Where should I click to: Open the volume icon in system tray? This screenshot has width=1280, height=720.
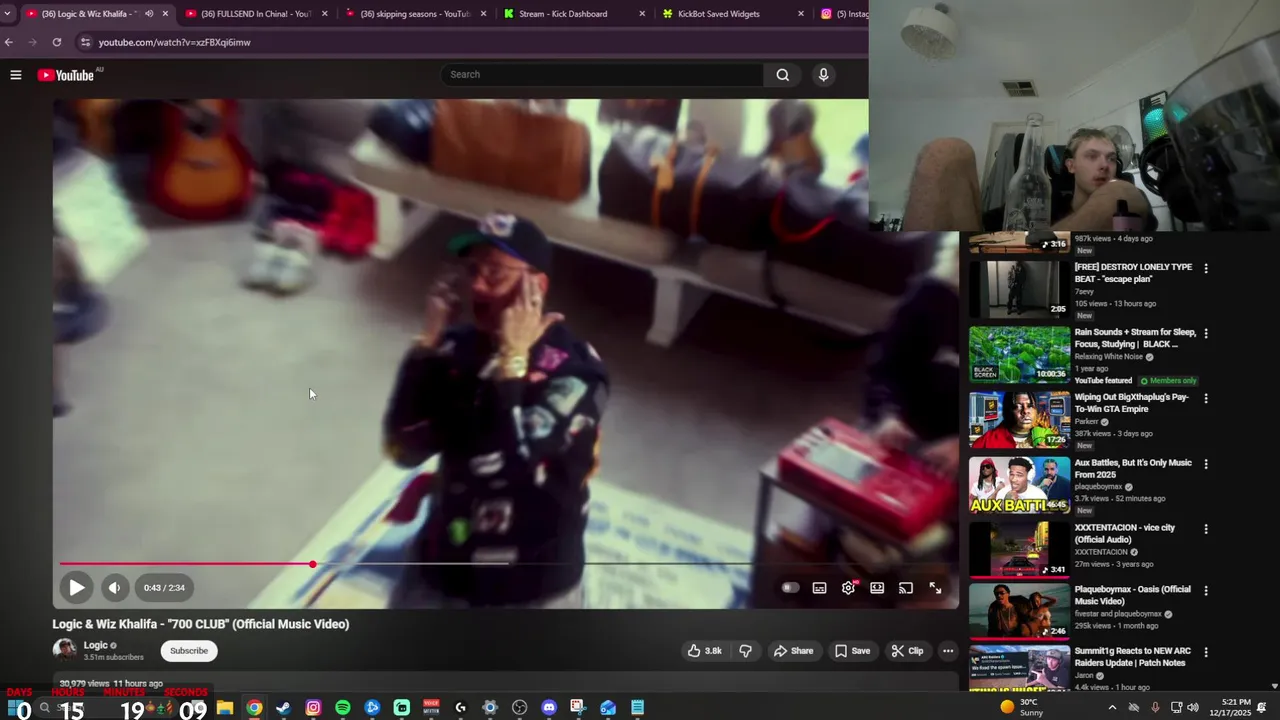tap(1192, 708)
